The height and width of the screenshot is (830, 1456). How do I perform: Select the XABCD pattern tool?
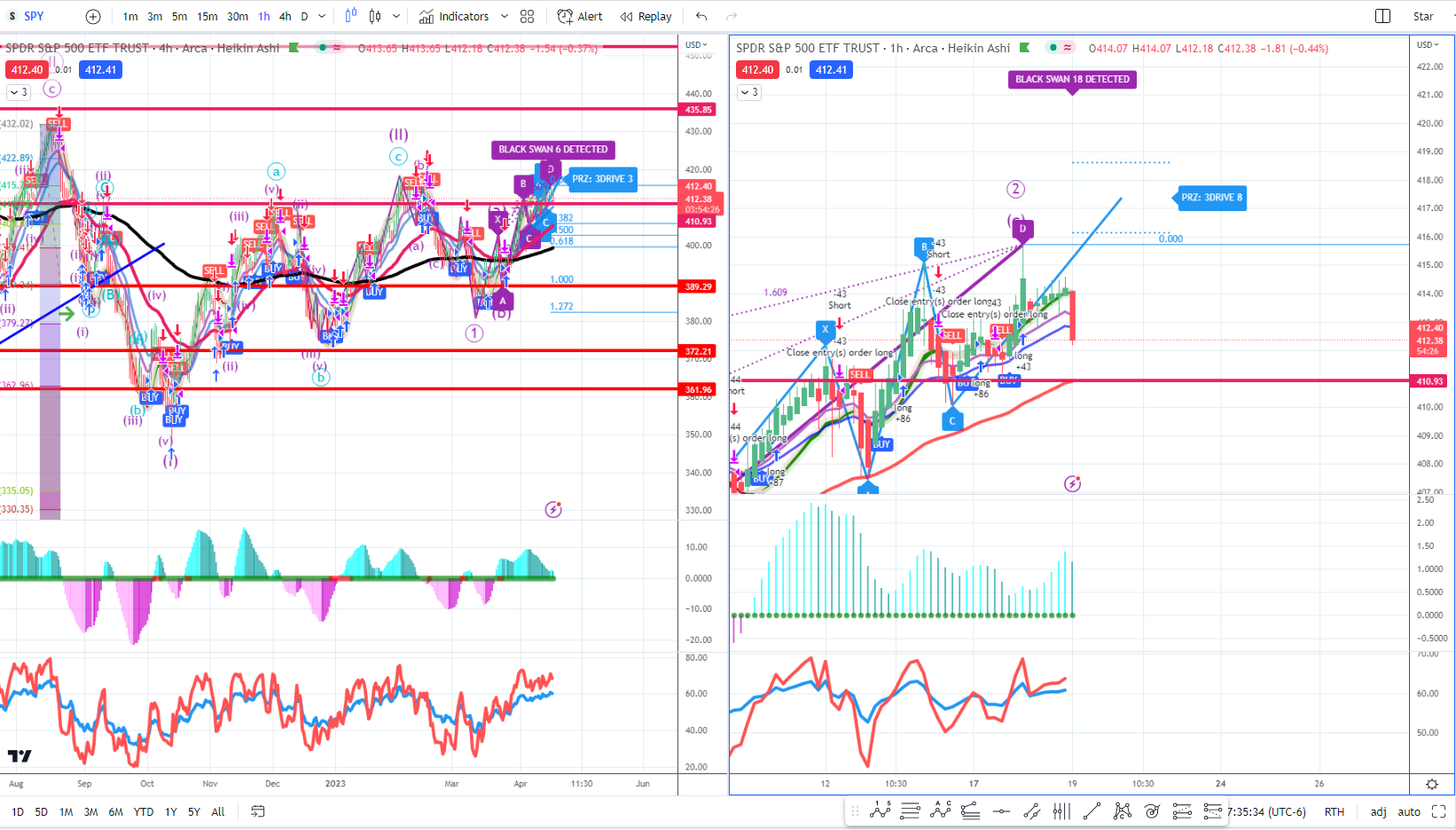coord(1122,810)
